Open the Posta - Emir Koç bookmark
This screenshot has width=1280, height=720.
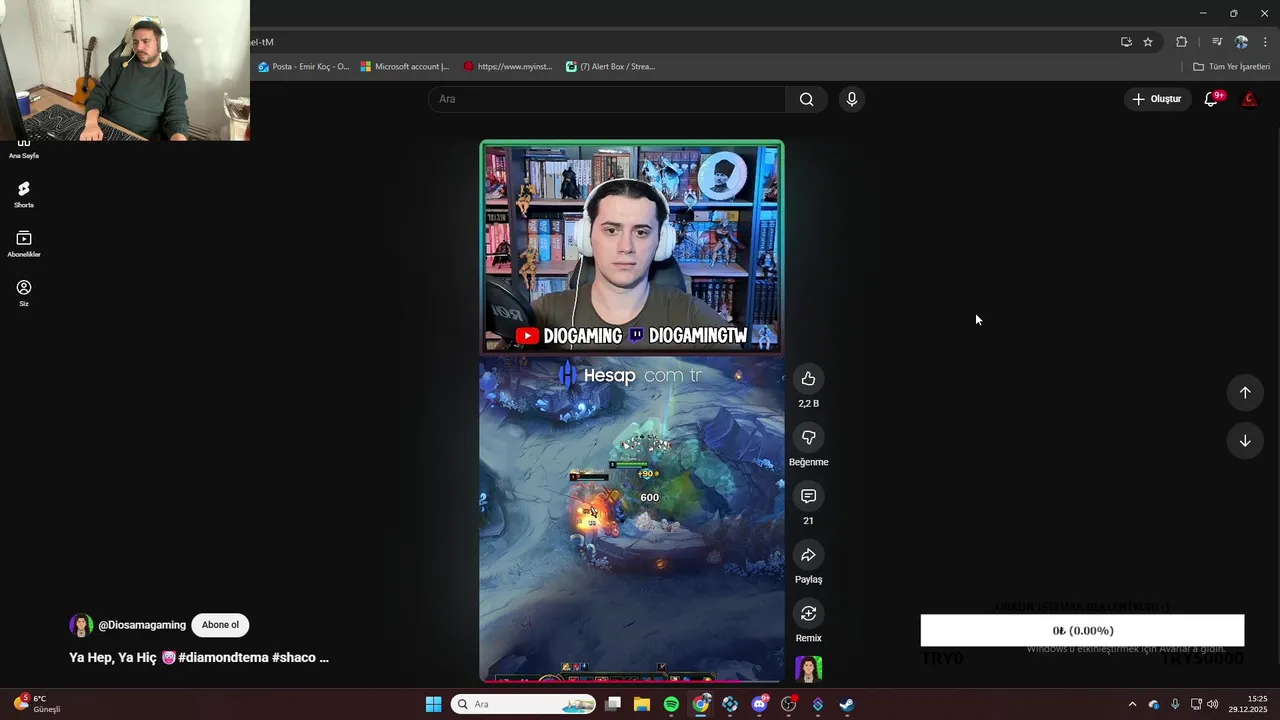pyautogui.click(x=304, y=67)
